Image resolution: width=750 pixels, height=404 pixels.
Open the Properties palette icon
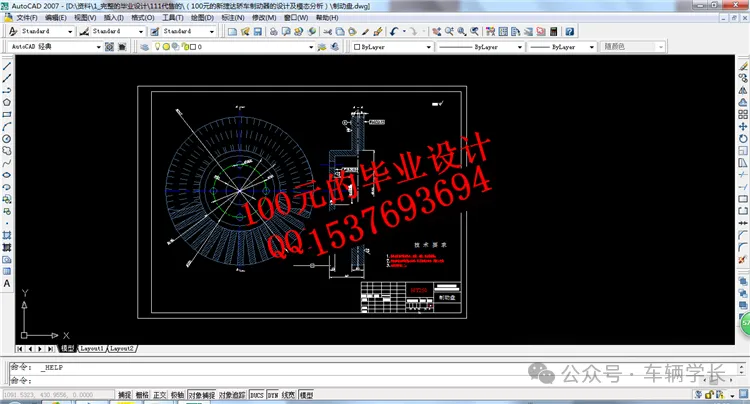pyautogui.click(x=491, y=32)
